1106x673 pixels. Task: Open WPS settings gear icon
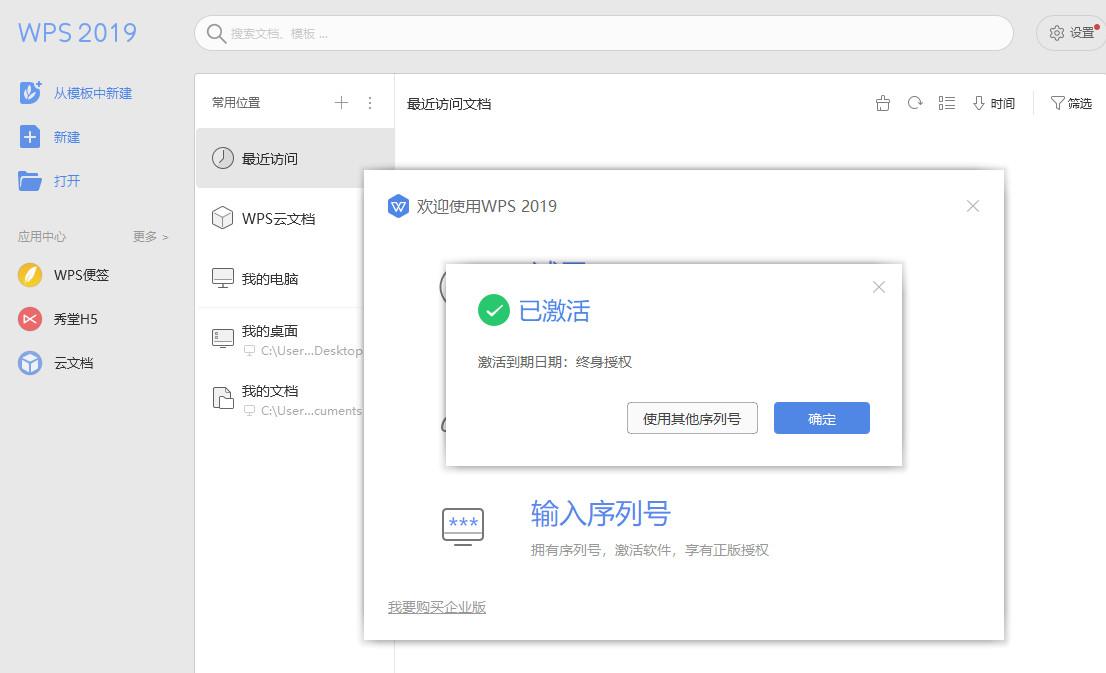click(1057, 33)
